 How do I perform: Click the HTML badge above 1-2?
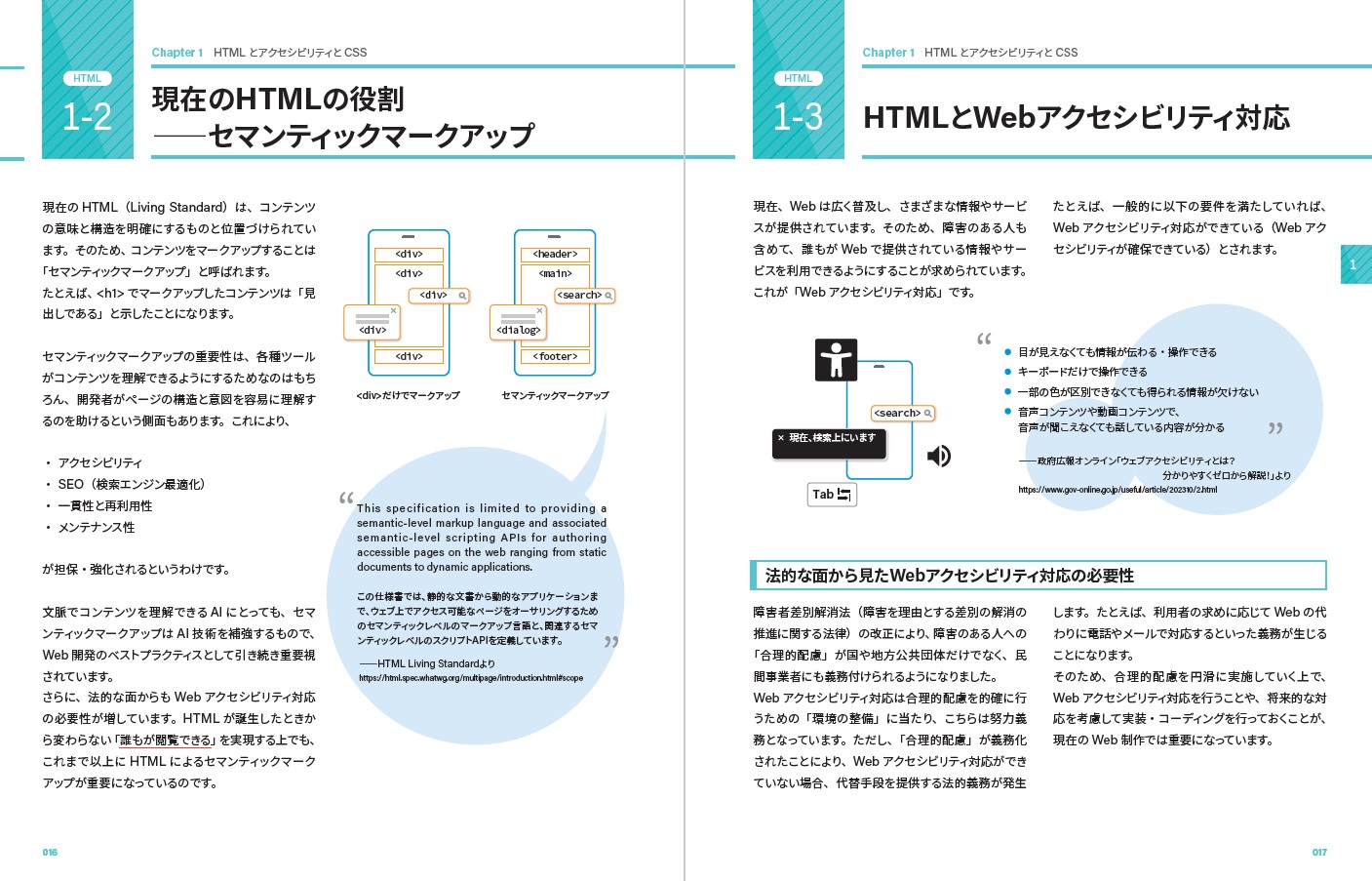point(87,78)
